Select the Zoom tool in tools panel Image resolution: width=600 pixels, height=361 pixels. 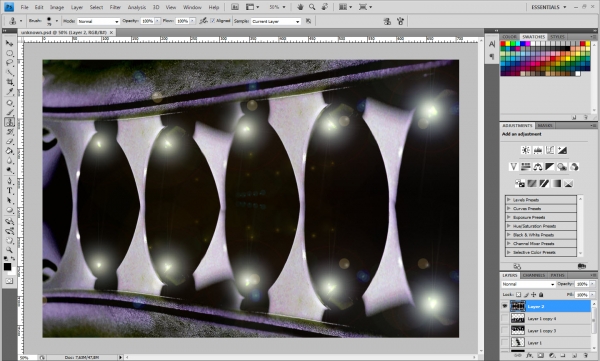(x=9, y=250)
